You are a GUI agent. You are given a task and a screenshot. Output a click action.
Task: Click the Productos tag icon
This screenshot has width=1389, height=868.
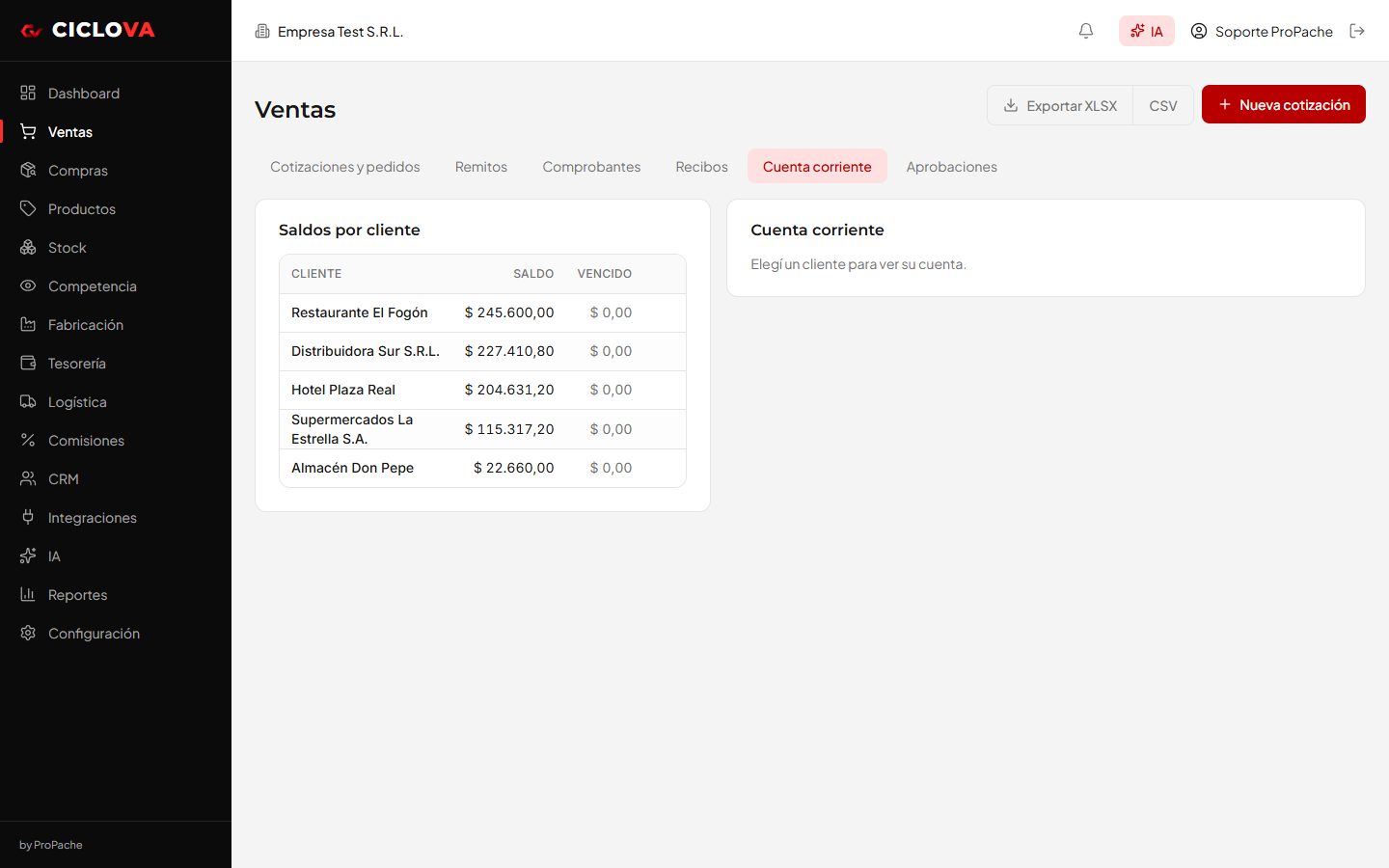tap(28, 208)
